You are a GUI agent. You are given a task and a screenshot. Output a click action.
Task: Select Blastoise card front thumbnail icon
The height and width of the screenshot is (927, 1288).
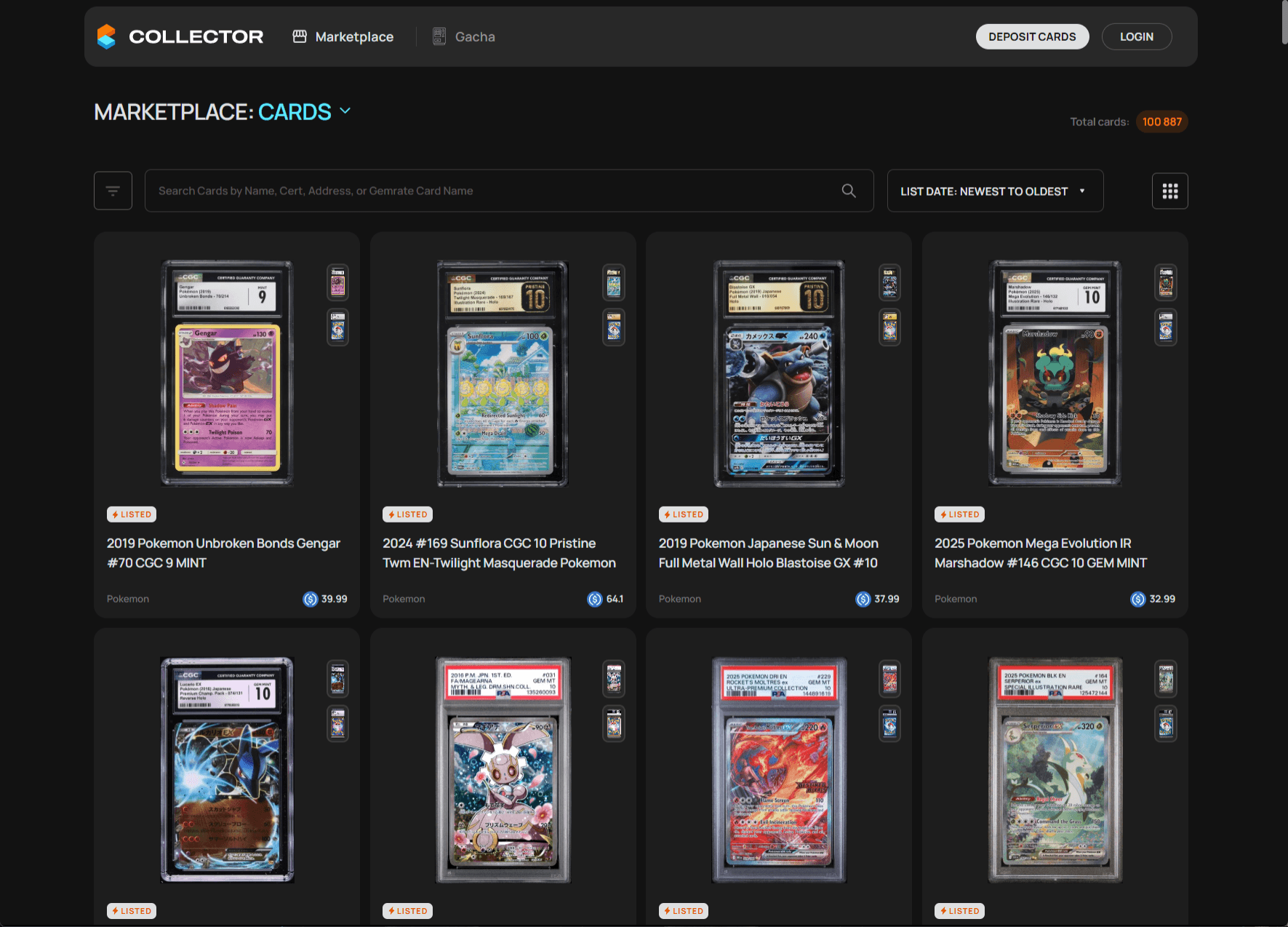[x=889, y=282]
